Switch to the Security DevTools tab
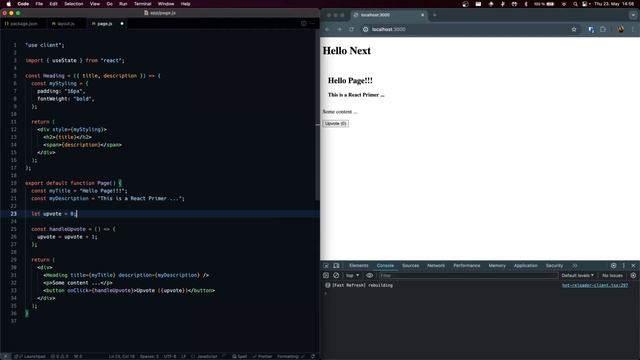The width and height of the screenshot is (640, 360). [554, 266]
